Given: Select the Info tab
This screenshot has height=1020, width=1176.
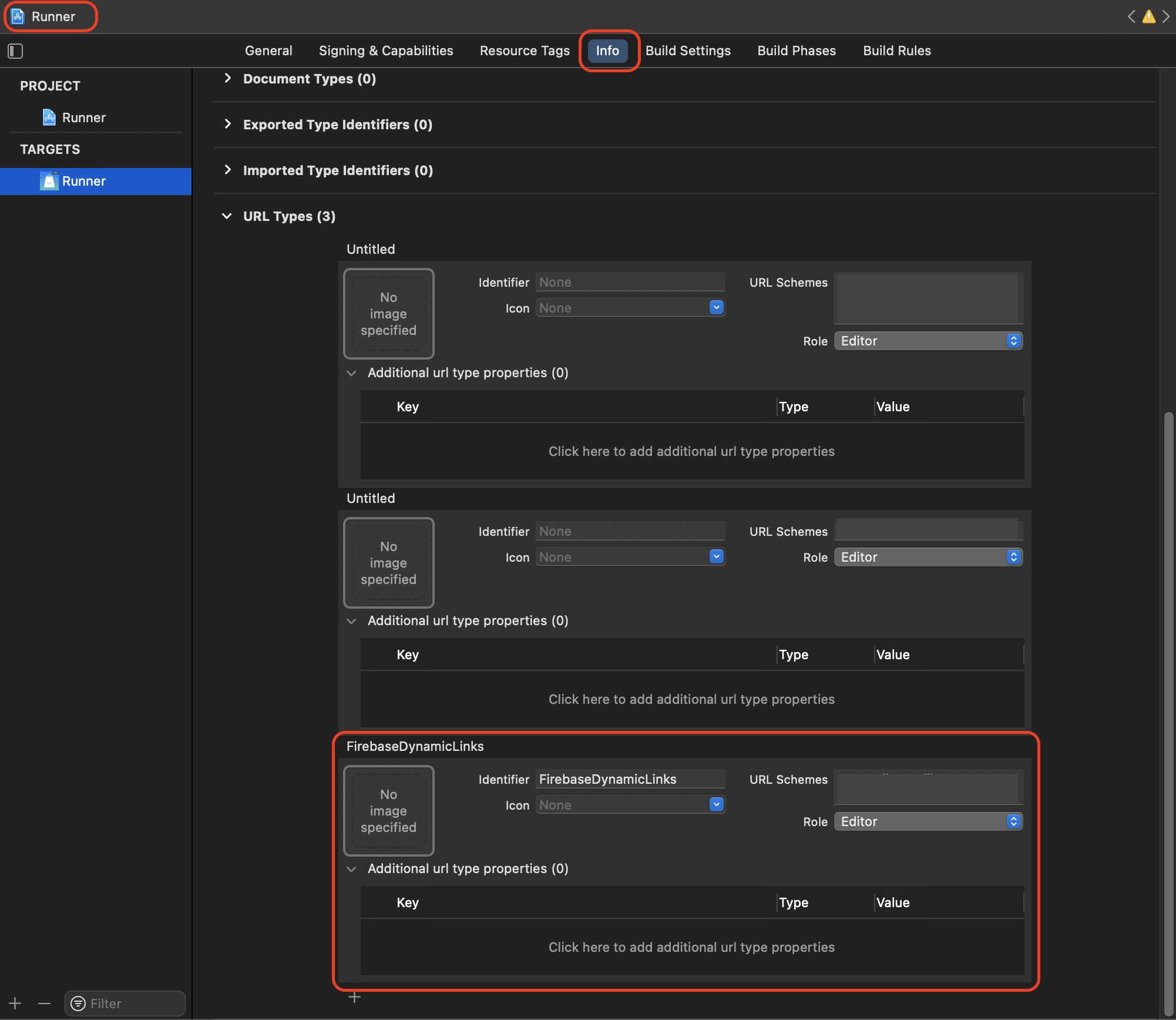Looking at the screenshot, I should pyautogui.click(x=607, y=51).
